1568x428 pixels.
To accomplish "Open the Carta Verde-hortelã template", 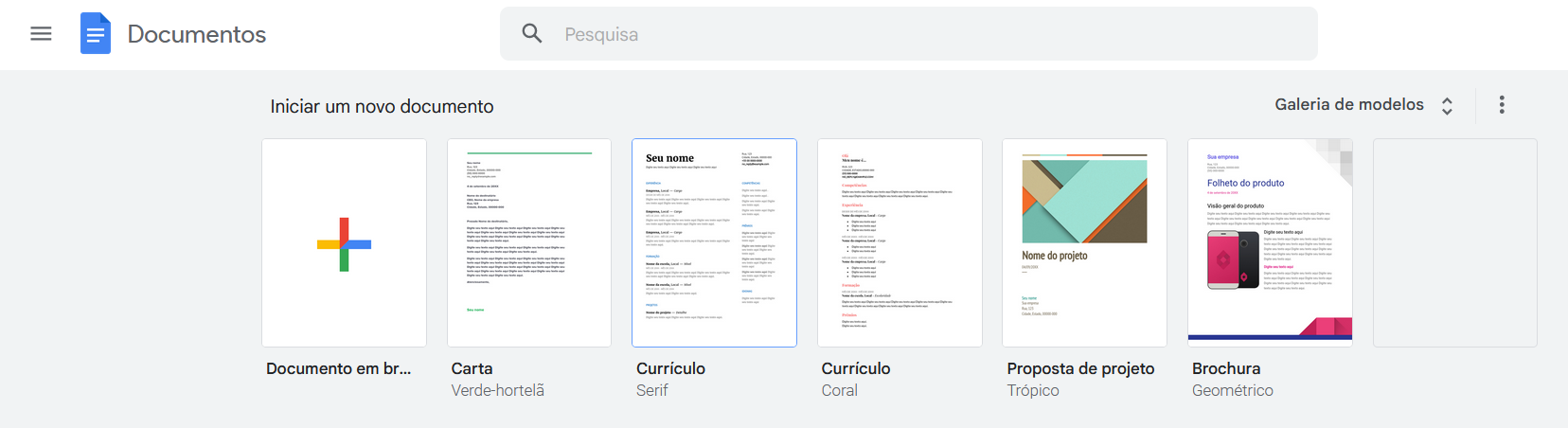I will 529,243.
